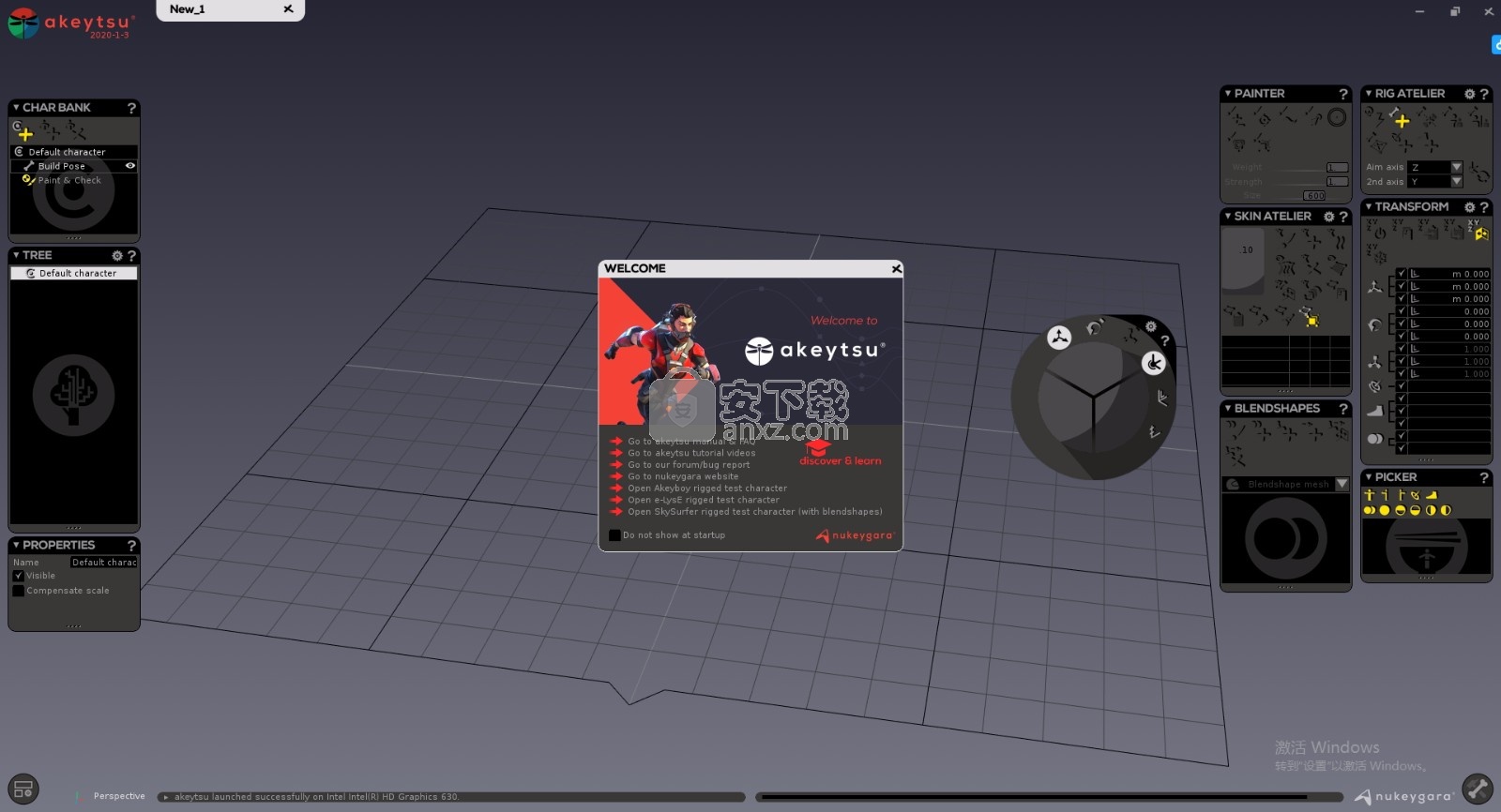
Task: Open Blendshape mesh dropdown
Action: tap(1342, 484)
